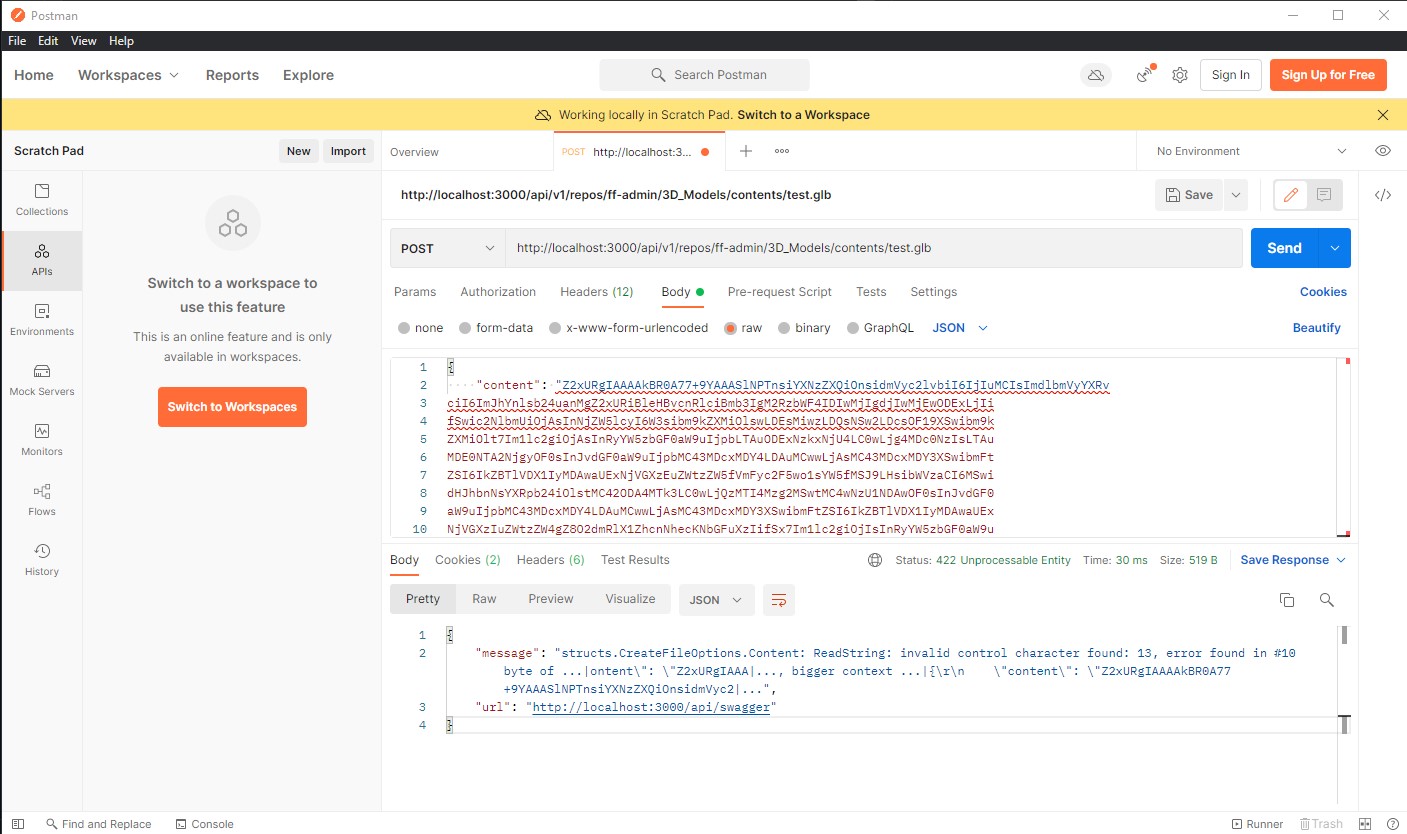1407x834 pixels.
Task: Open the response JSON format dropdown
Action: tap(716, 600)
